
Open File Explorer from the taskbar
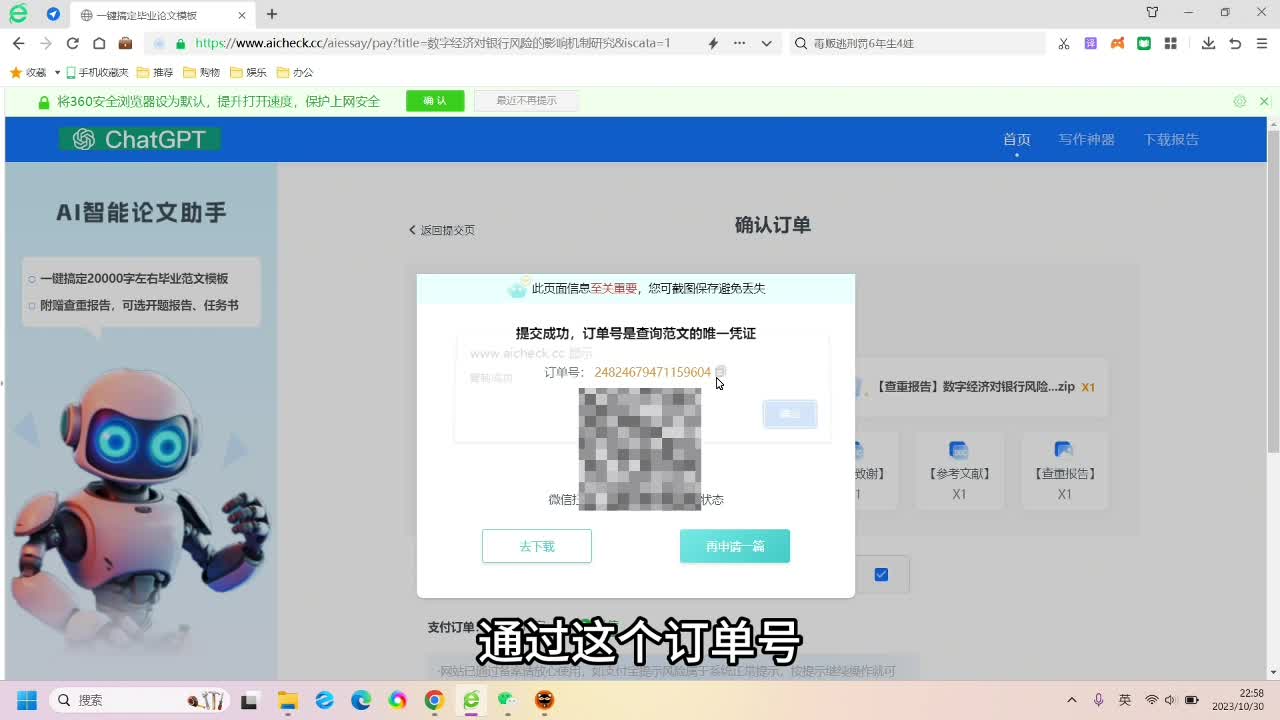pyautogui.click(x=288, y=700)
